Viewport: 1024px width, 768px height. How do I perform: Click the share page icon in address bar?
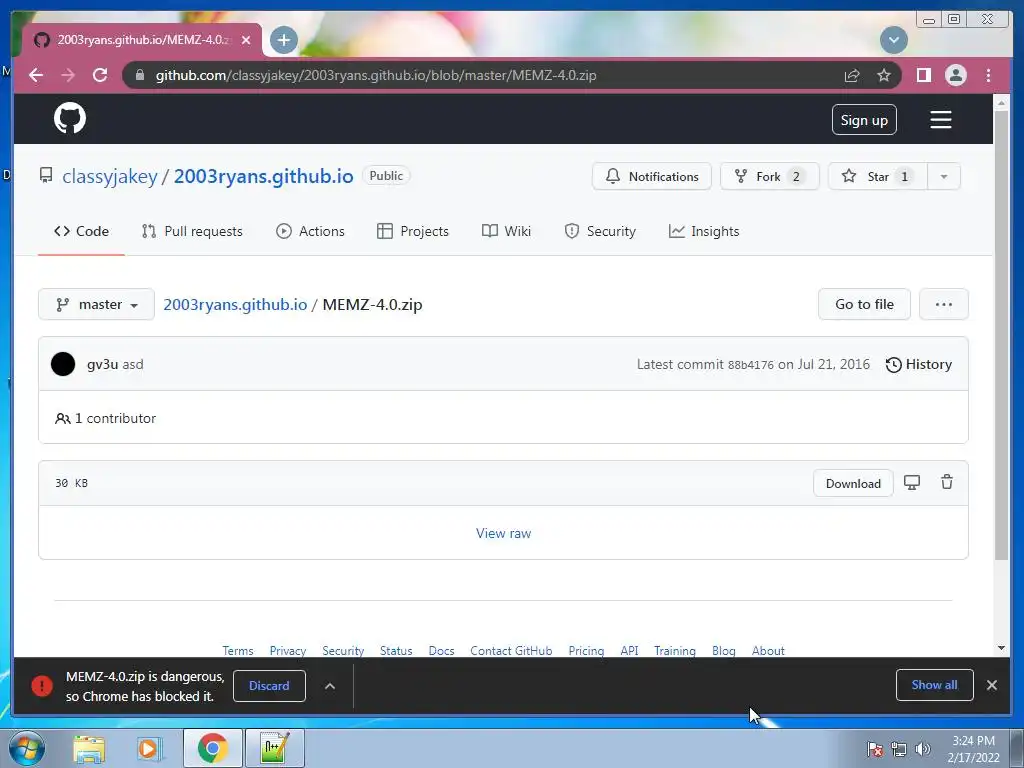pyautogui.click(x=852, y=75)
